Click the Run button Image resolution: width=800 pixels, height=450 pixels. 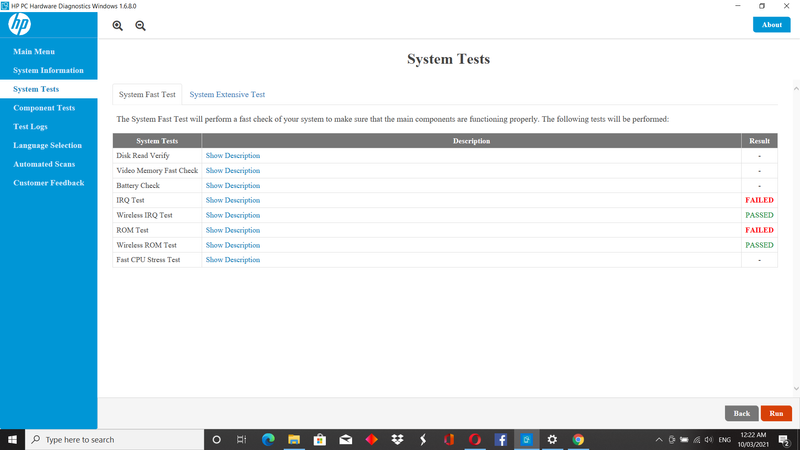point(776,413)
